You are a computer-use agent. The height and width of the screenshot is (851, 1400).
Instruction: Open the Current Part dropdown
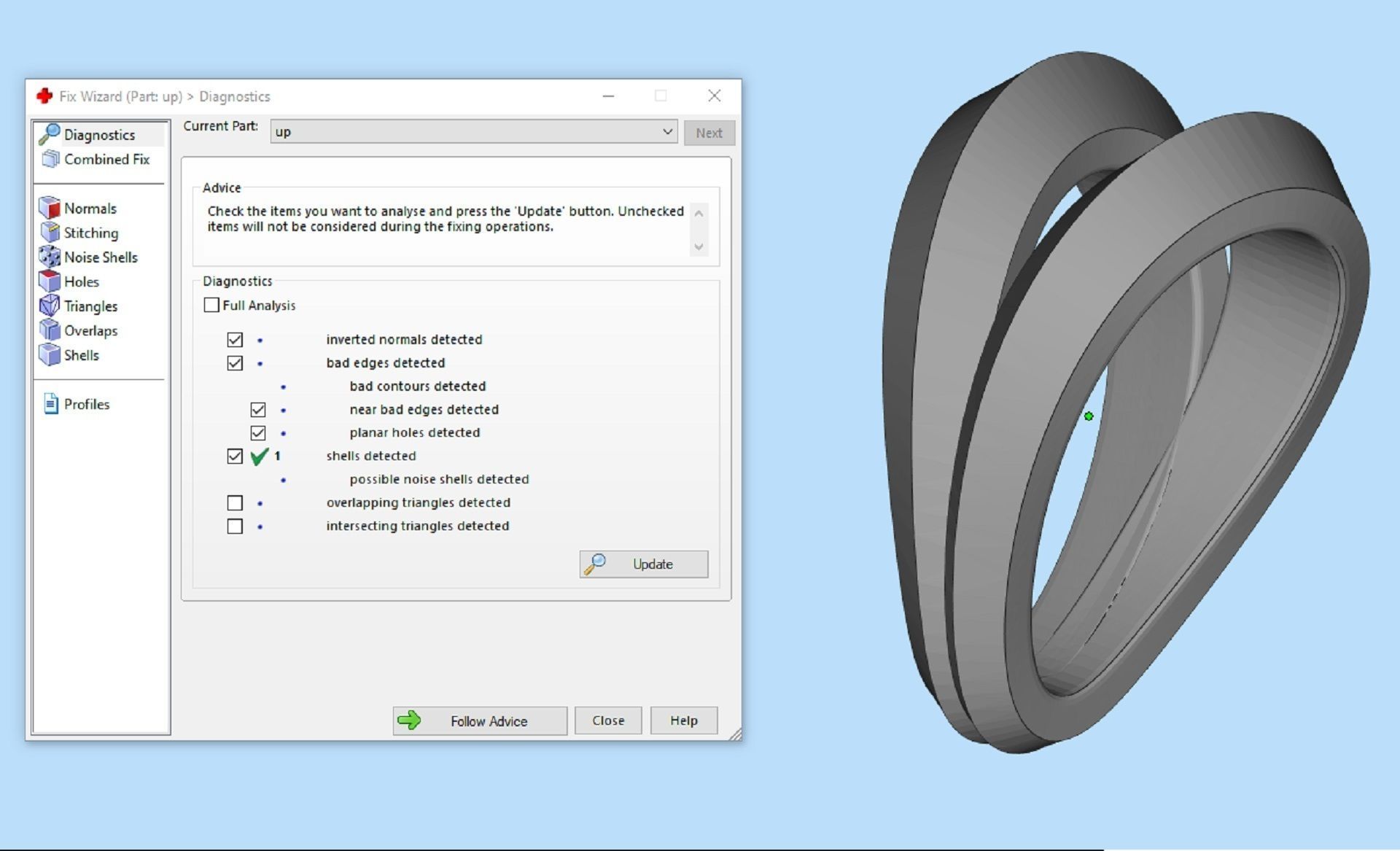pos(473,132)
